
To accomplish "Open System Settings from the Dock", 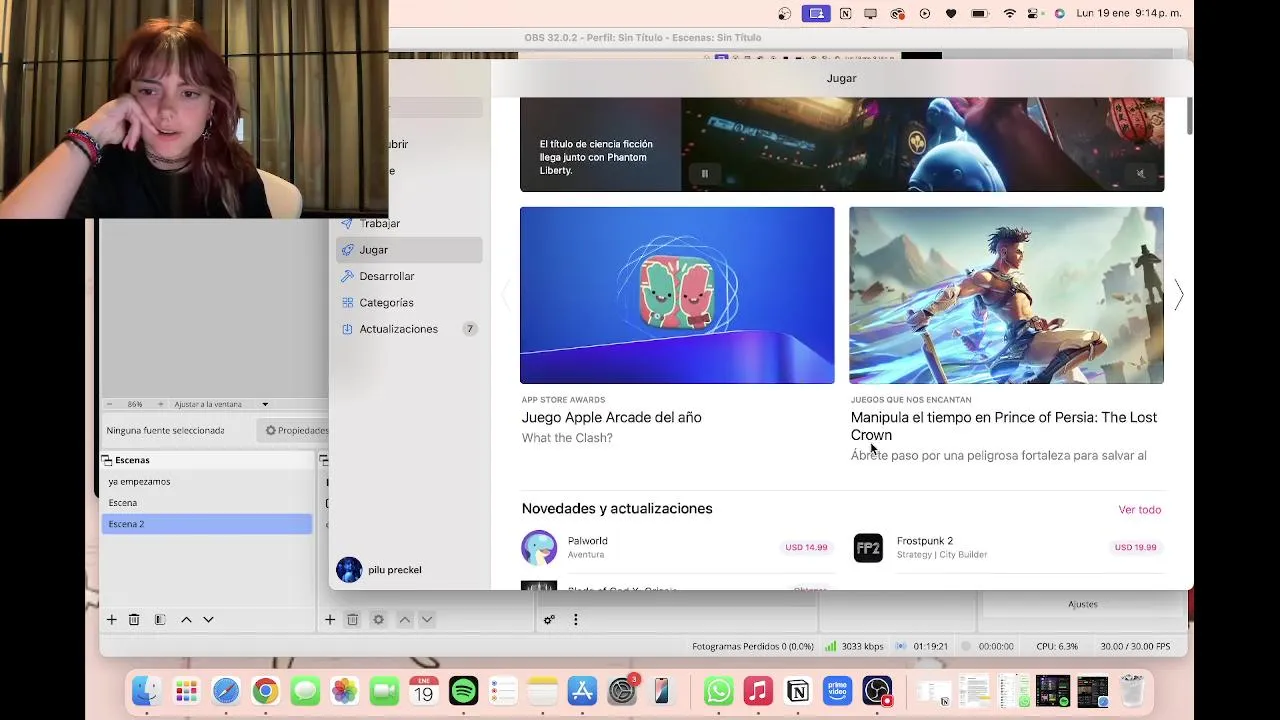I will (x=622, y=691).
